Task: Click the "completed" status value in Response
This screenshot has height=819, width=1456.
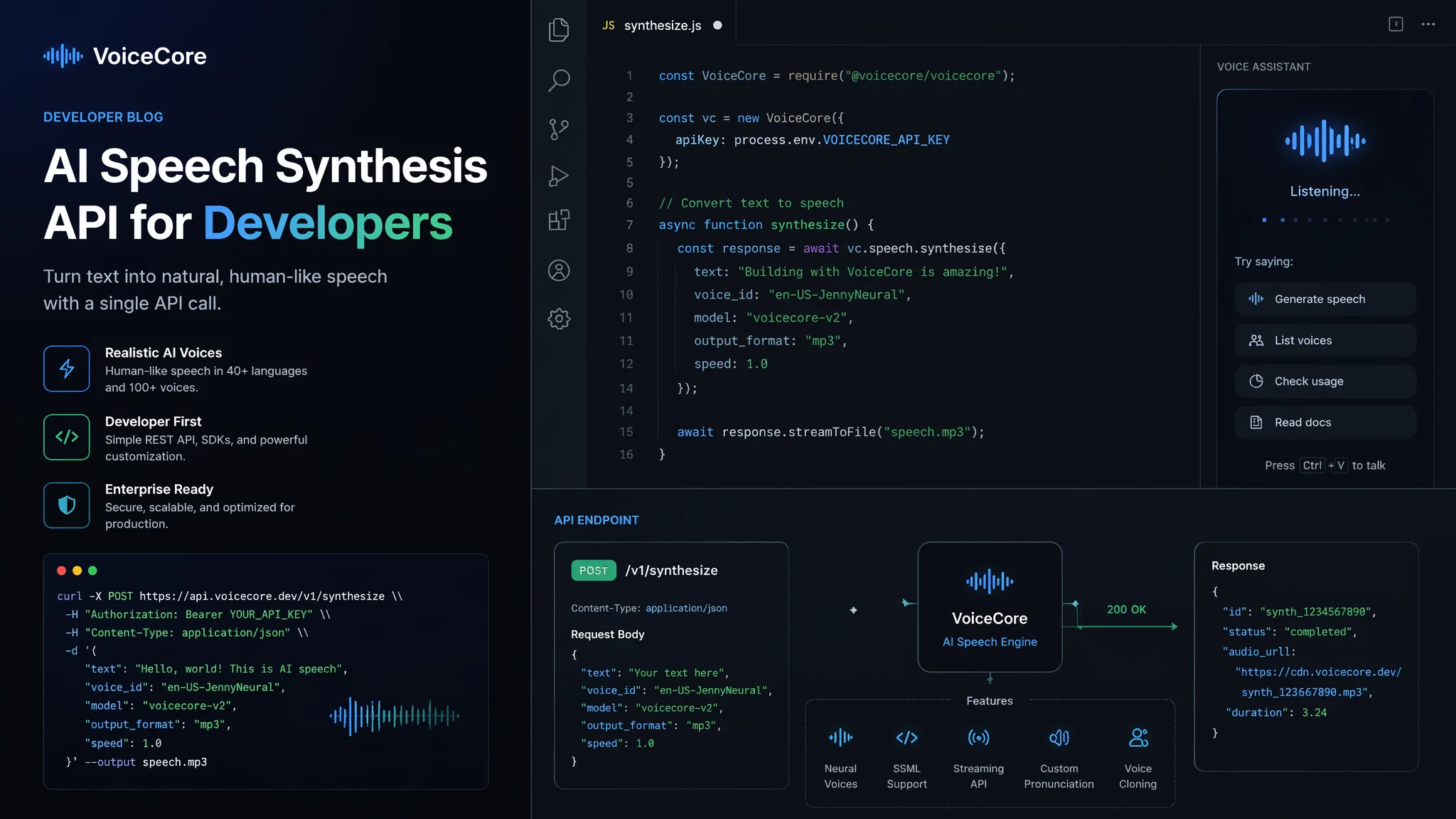Action: click(x=1318, y=631)
